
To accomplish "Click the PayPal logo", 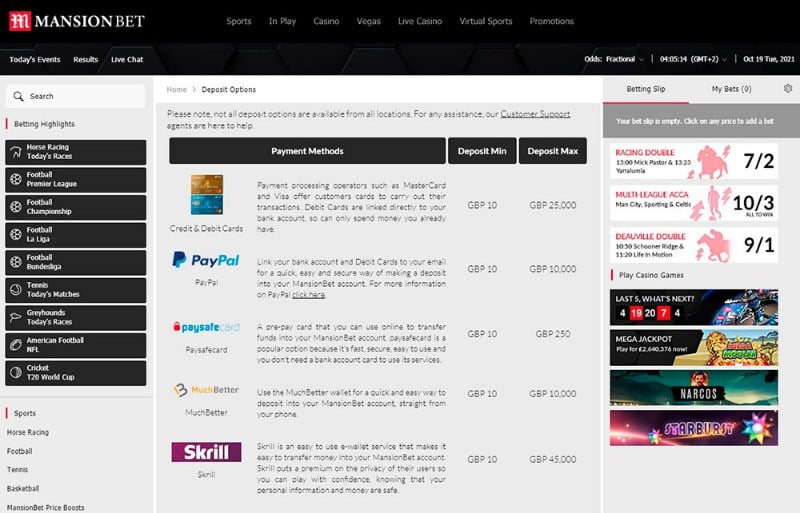I will [x=206, y=260].
